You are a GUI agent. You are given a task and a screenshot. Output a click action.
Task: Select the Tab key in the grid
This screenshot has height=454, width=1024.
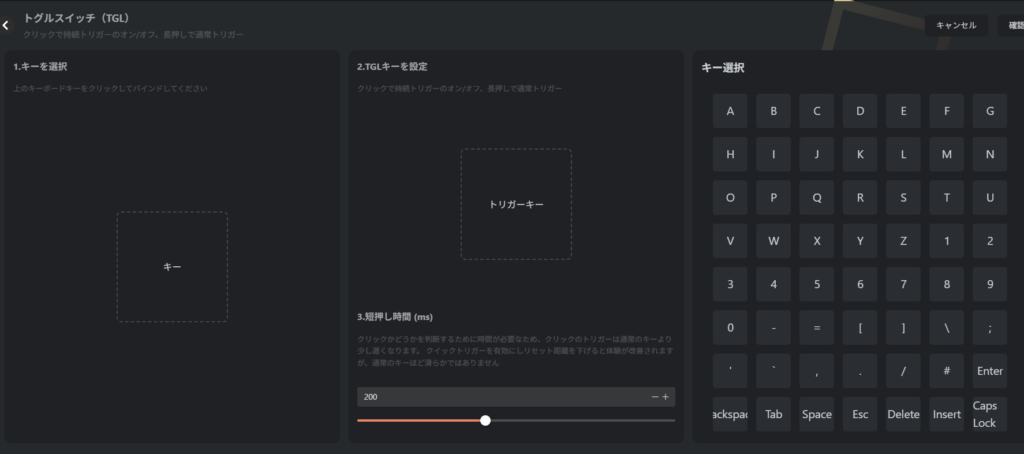click(773, 414)
